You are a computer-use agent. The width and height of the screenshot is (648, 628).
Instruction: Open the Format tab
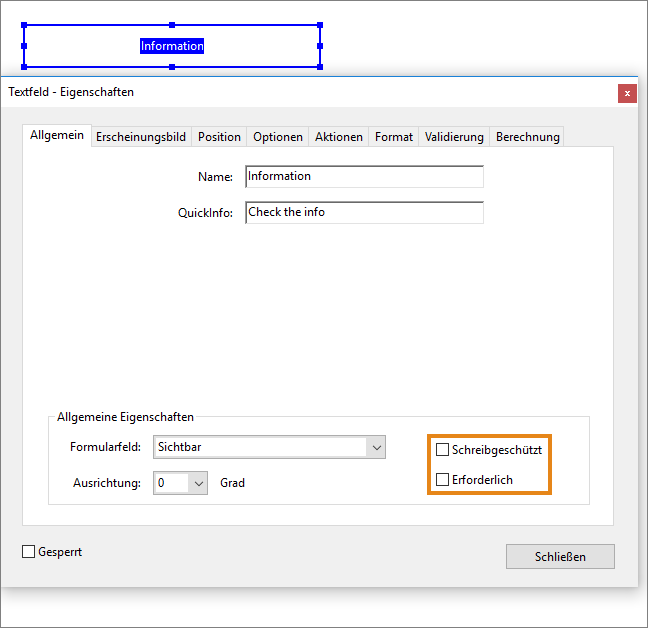click(x=394, y=137)
